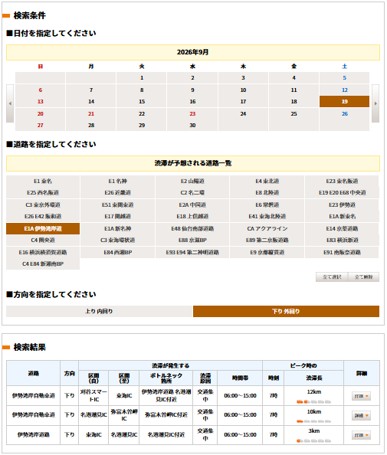Toggle the CA アクアライン road

tap(267, 229)
